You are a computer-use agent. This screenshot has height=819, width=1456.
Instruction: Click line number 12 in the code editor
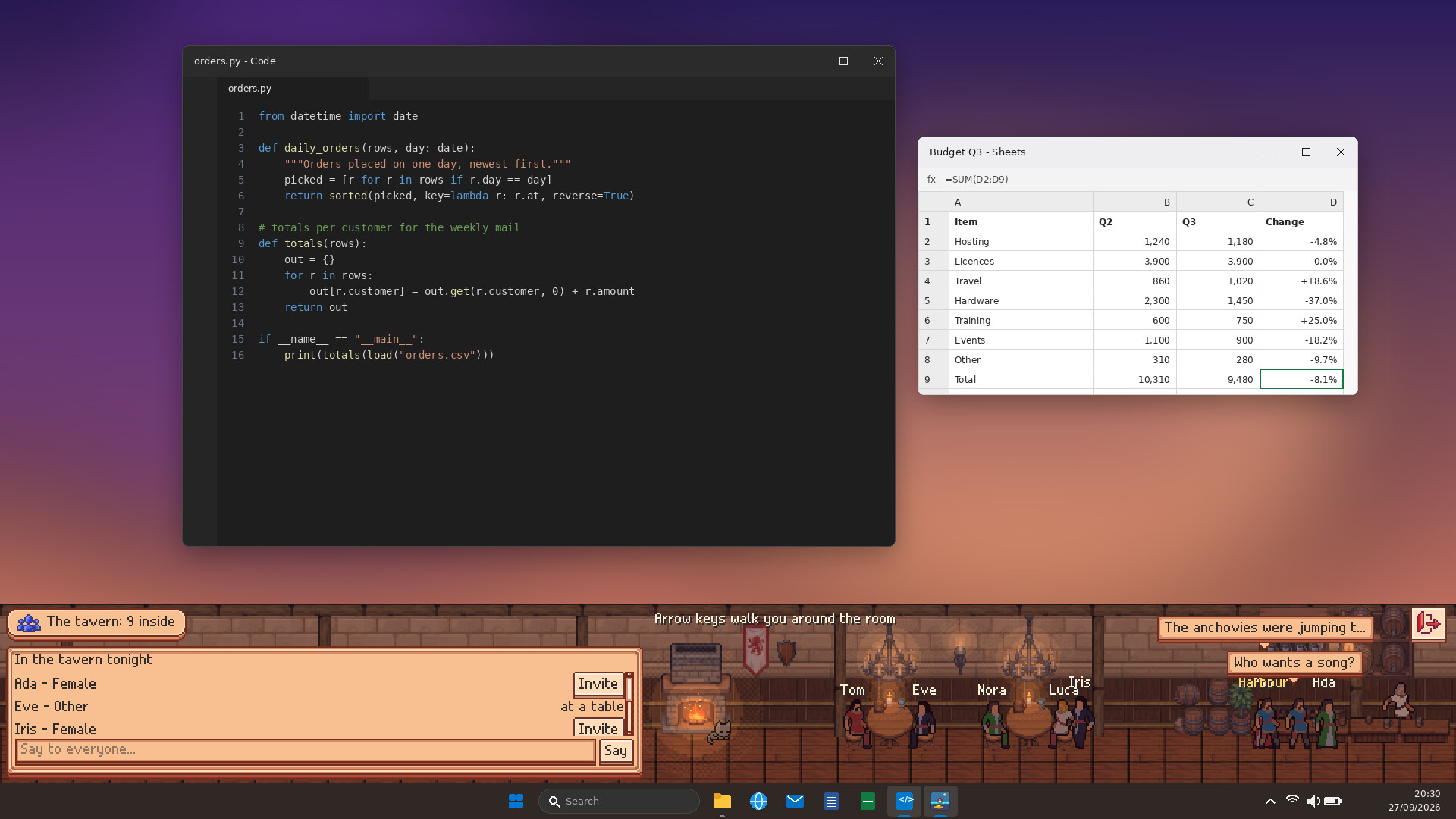click(x=238, y=291)
